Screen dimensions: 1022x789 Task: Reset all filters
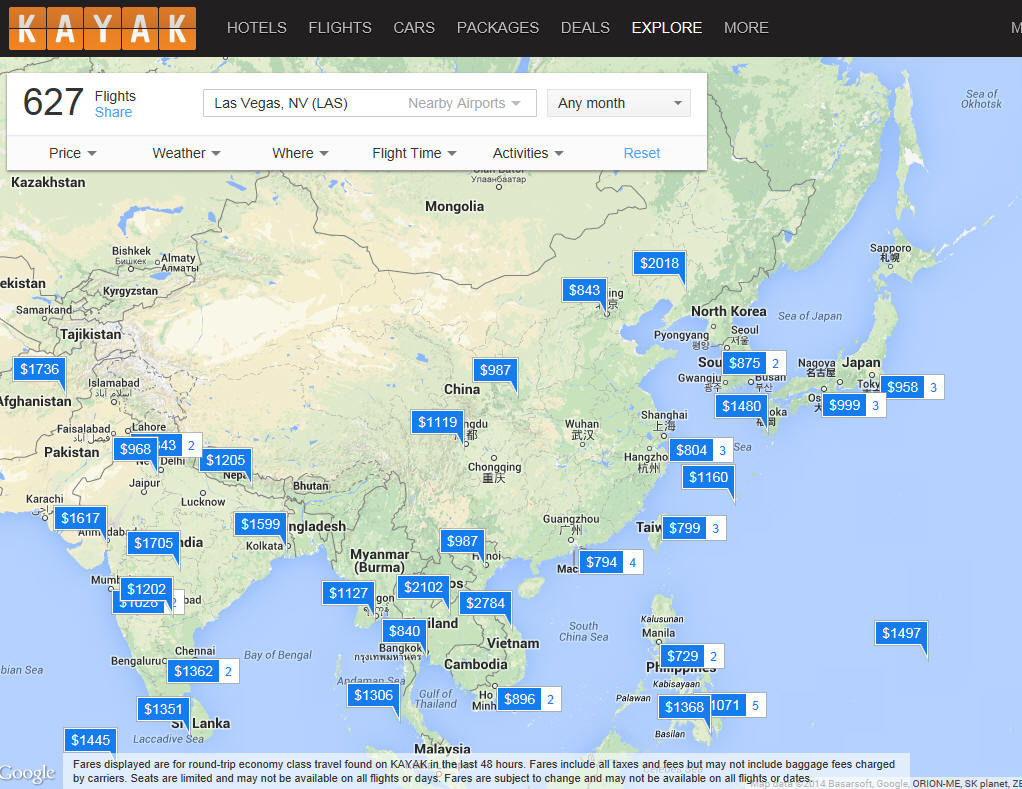[641, 153]
